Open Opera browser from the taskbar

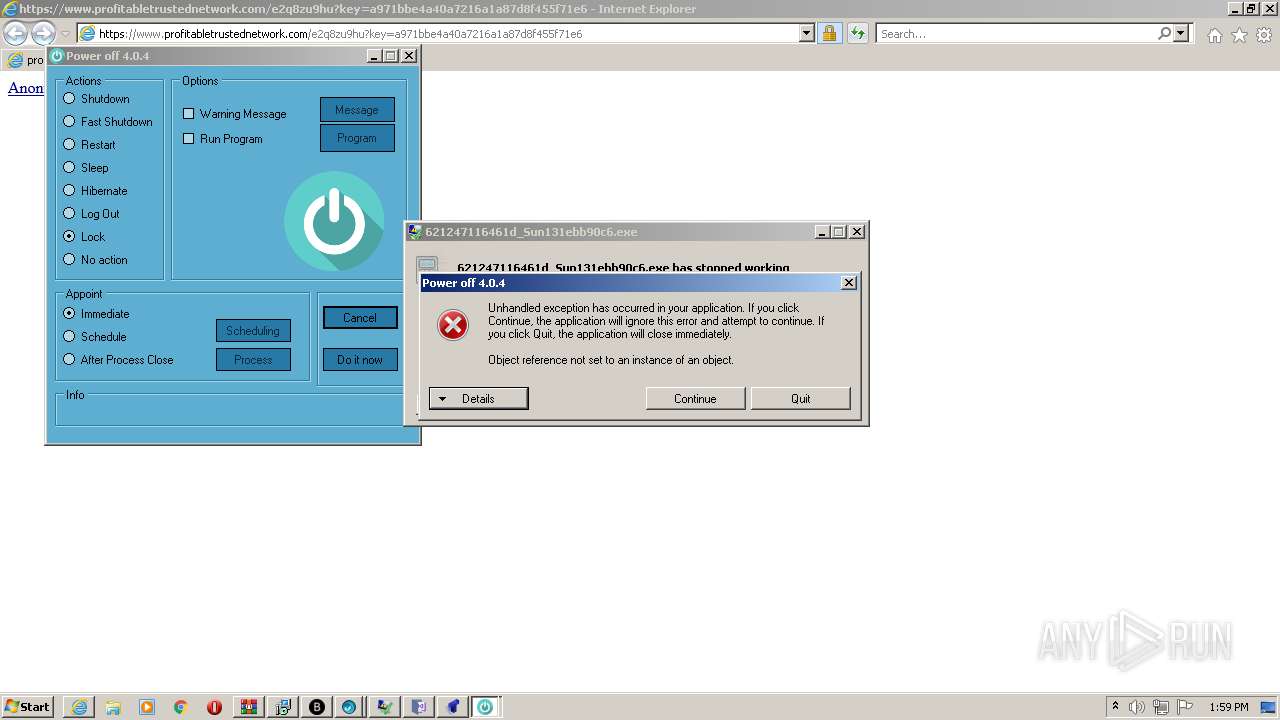pyautogui.click(x=214, y=707)
